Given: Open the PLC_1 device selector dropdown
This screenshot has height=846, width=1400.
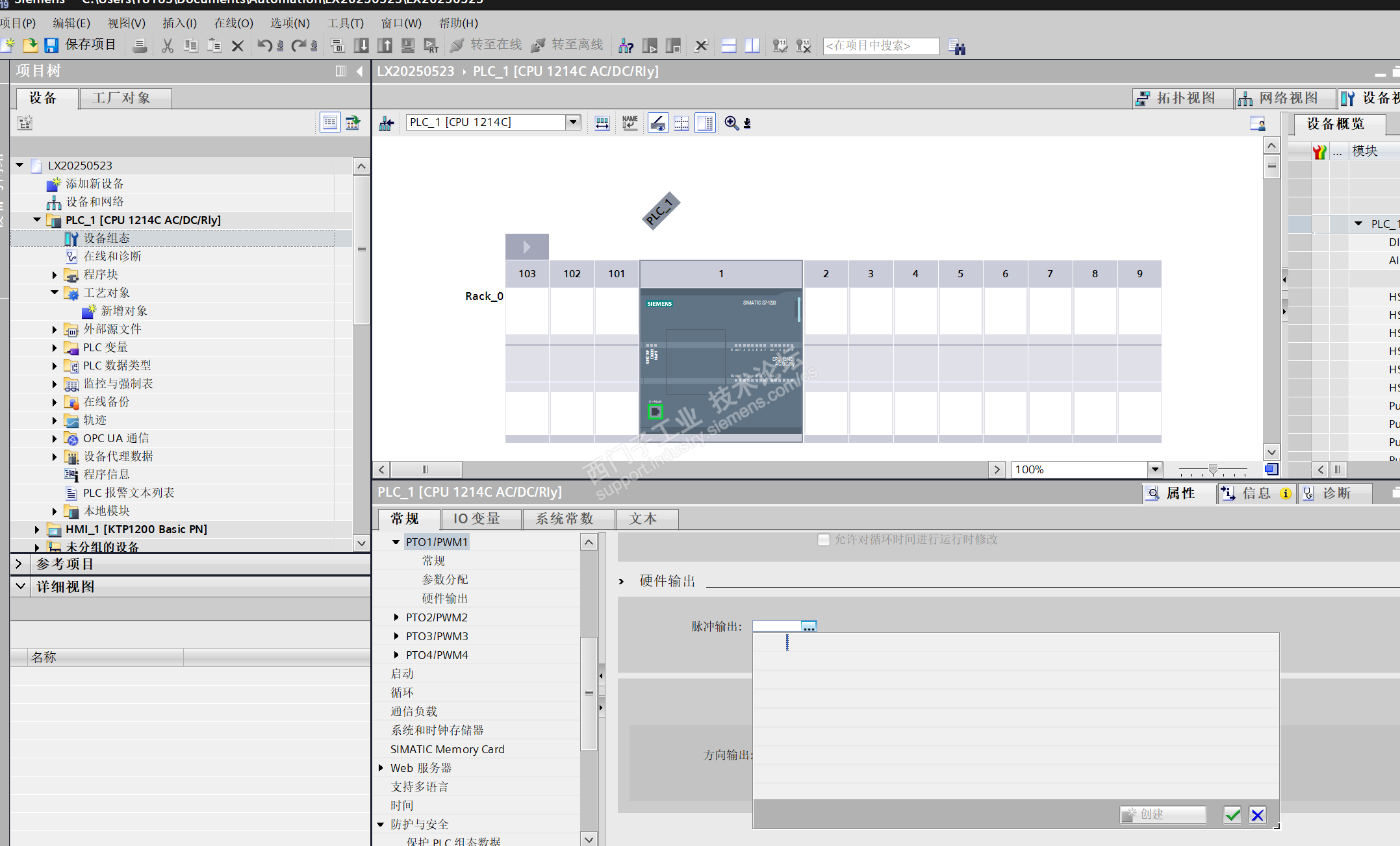Looking at the screenshot, I should pyautogui.click(x=572, y=122).
